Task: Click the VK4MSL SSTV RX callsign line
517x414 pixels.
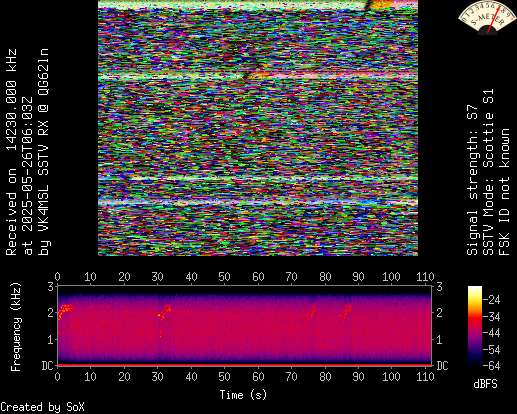Action: [43, 152]
